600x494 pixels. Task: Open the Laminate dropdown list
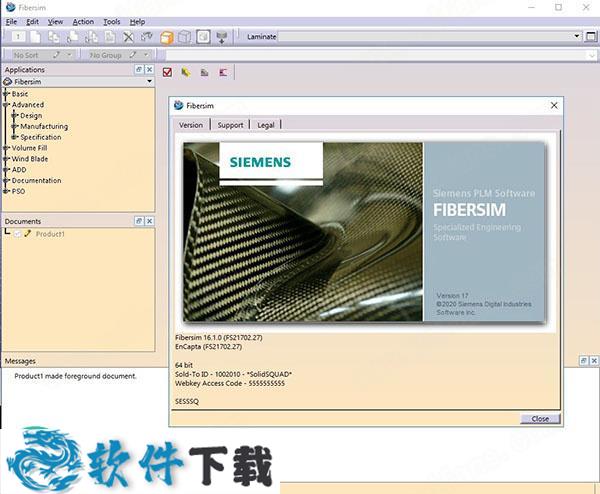coord(577,36)
